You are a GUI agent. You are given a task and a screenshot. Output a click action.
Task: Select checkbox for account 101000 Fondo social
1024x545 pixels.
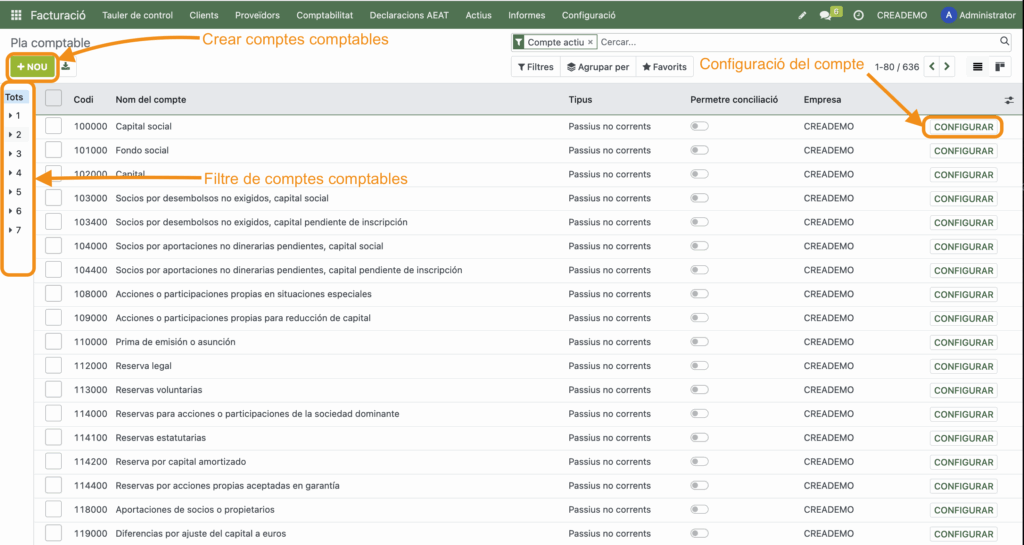tap(54, 150)
